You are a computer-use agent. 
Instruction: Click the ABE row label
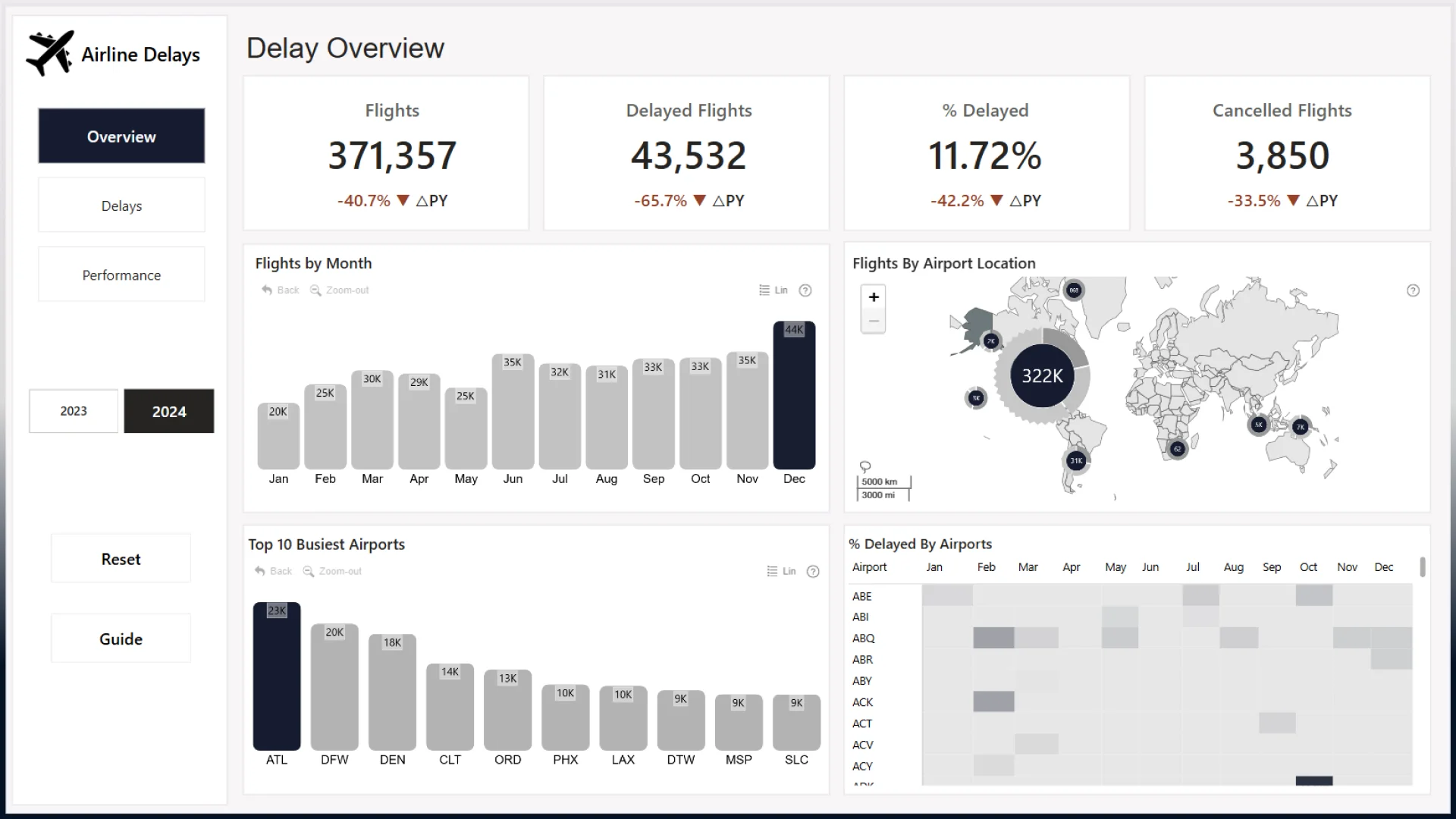(861, 596)
